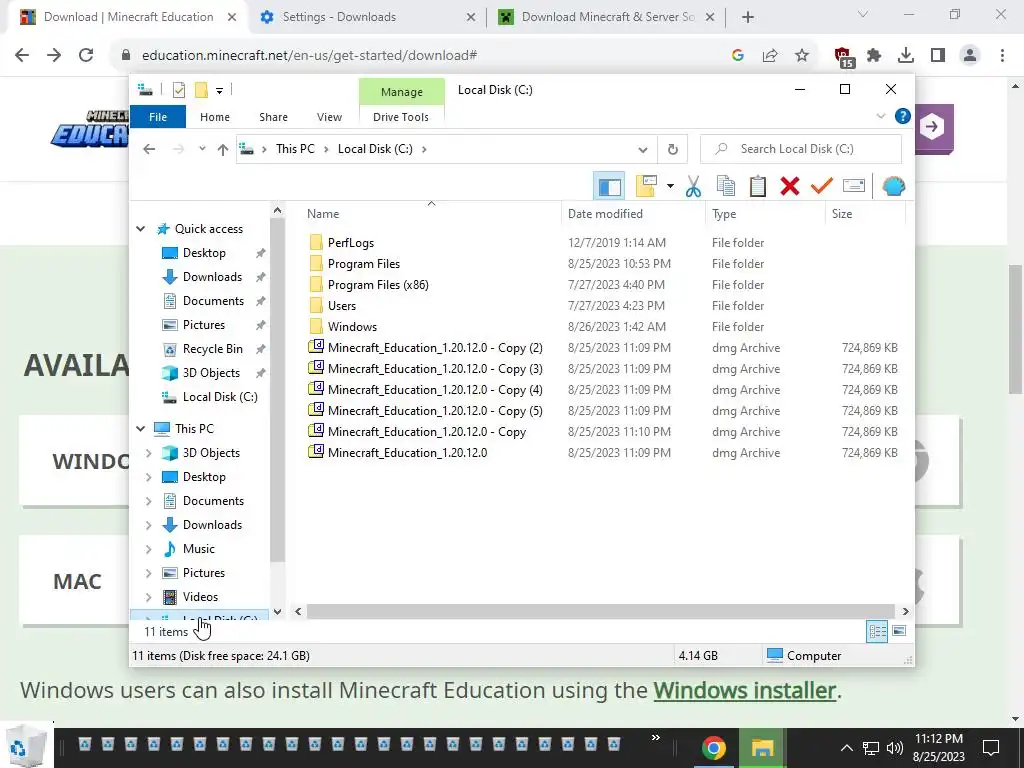The image size is (1024, 768).
Task: Select Minecraft_Education_1.20.12.0 - Copy (3) file
Action: [435, 368]
